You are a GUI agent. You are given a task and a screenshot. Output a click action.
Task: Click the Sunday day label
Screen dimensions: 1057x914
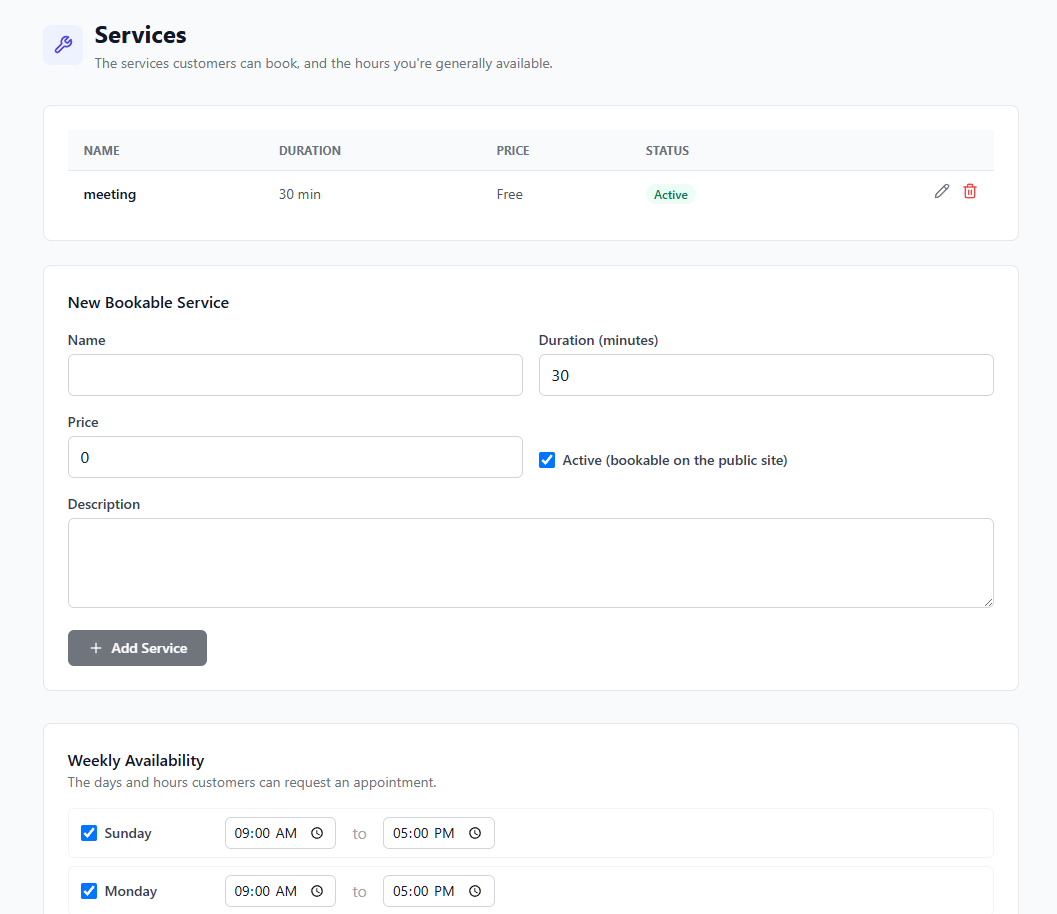point(128,833)
